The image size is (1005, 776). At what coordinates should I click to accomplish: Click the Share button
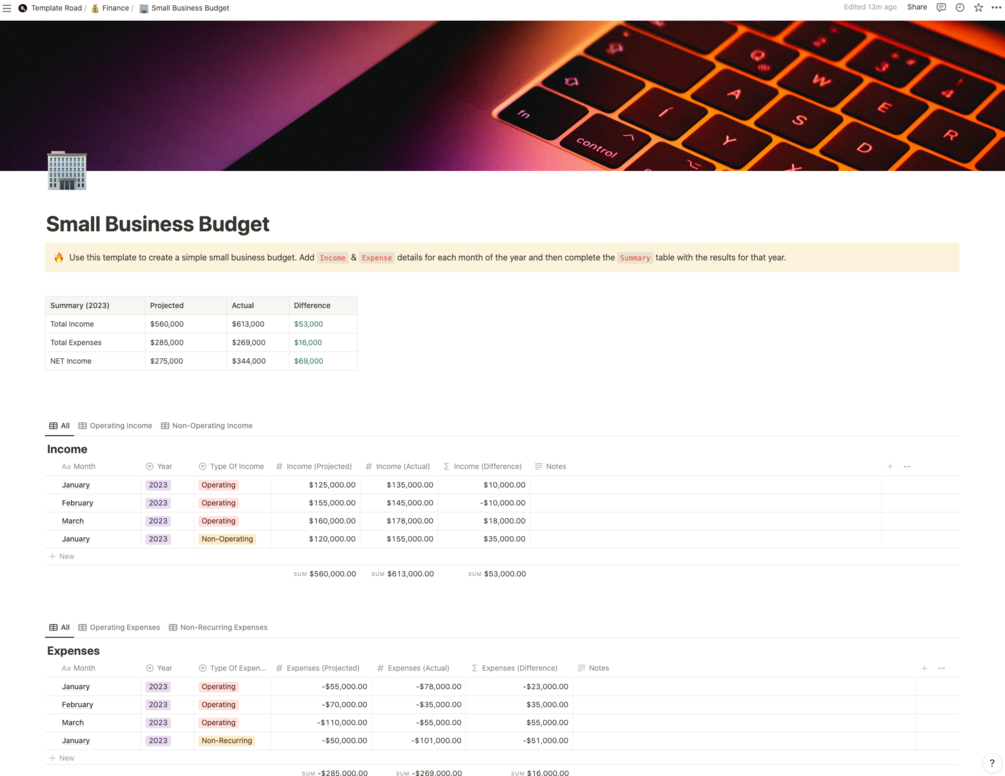click(x=917, y=7)
